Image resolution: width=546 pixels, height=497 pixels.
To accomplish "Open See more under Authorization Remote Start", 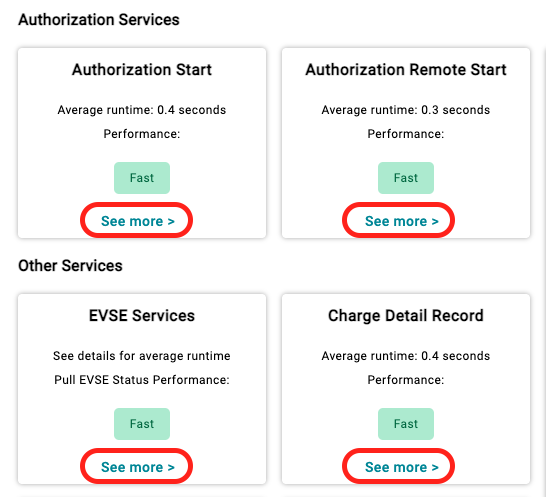I will coord(402,221).
